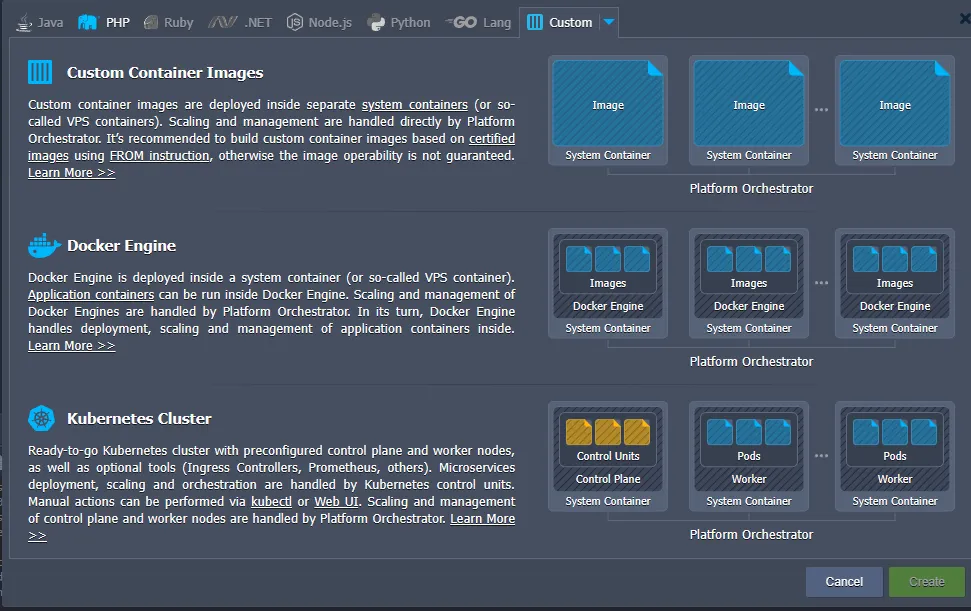
Task: Open the system containers link
Action: tap(414, 105)
